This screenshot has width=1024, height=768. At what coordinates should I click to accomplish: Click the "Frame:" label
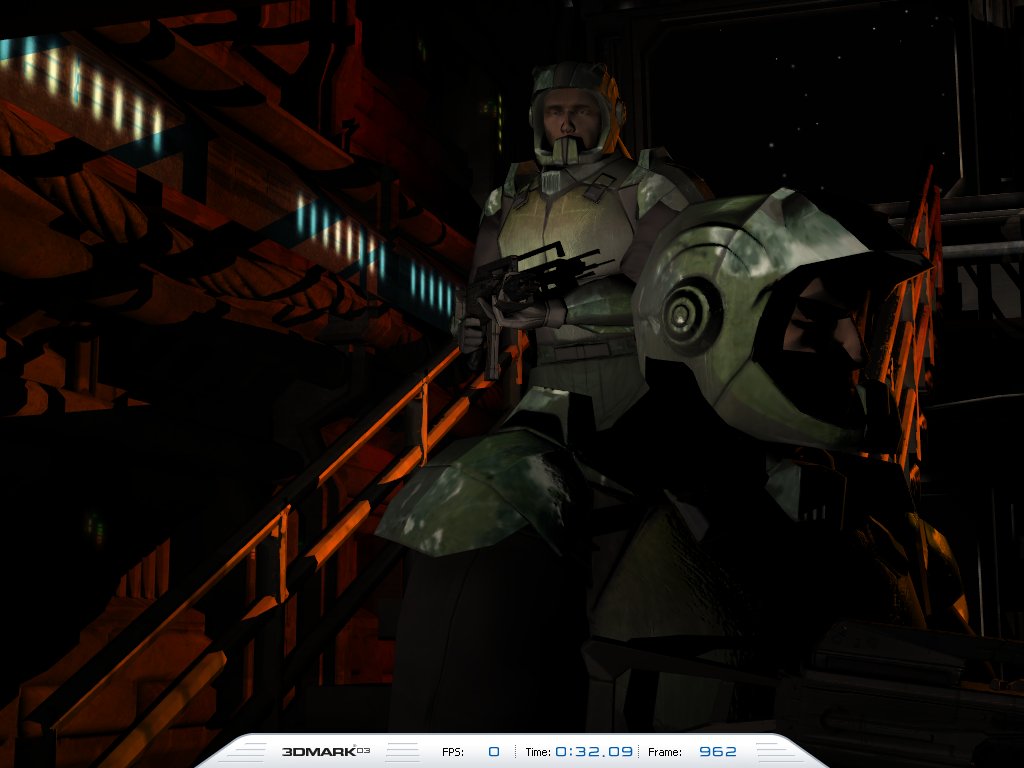tap(665, 752)
